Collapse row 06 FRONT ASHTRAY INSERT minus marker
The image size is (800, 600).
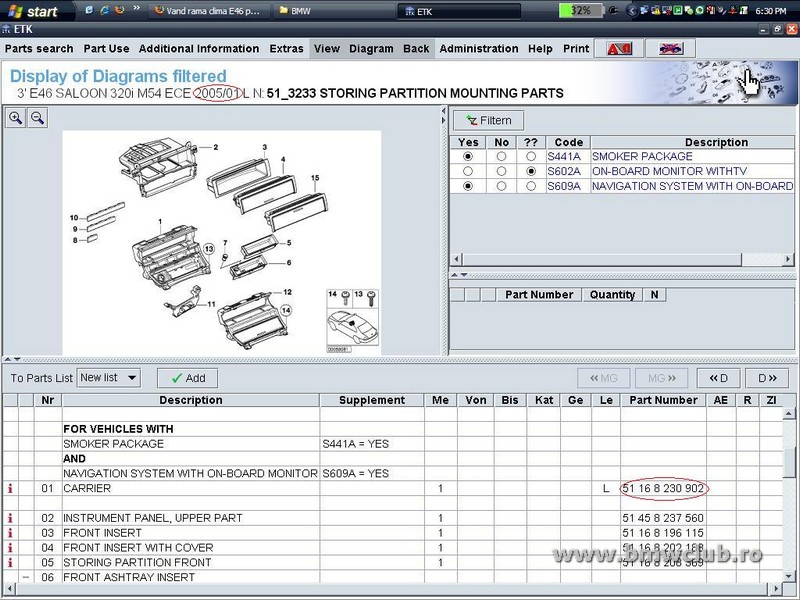pyautogui.click(x=26, y=577)
